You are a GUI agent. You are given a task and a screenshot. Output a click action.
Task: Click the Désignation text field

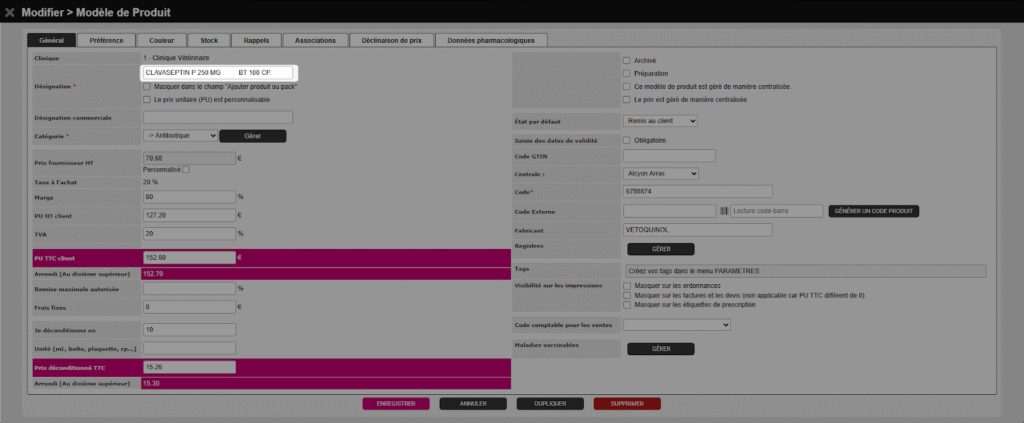[x=220, y=73]
